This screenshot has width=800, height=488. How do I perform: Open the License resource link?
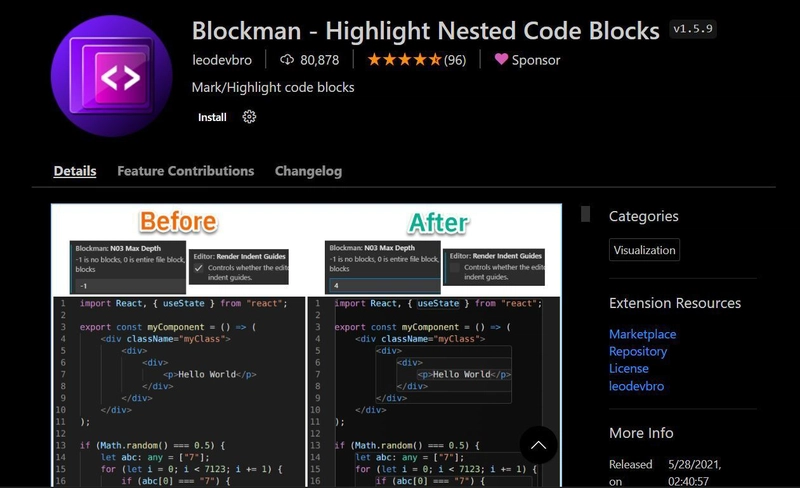(x=629, y=369)
